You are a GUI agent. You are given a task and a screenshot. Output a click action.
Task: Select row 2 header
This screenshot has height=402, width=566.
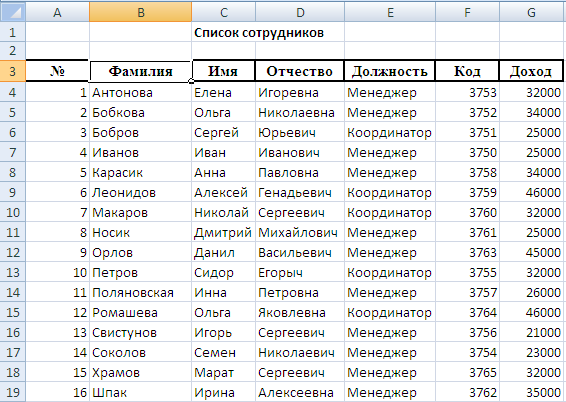tap(13, 51)
